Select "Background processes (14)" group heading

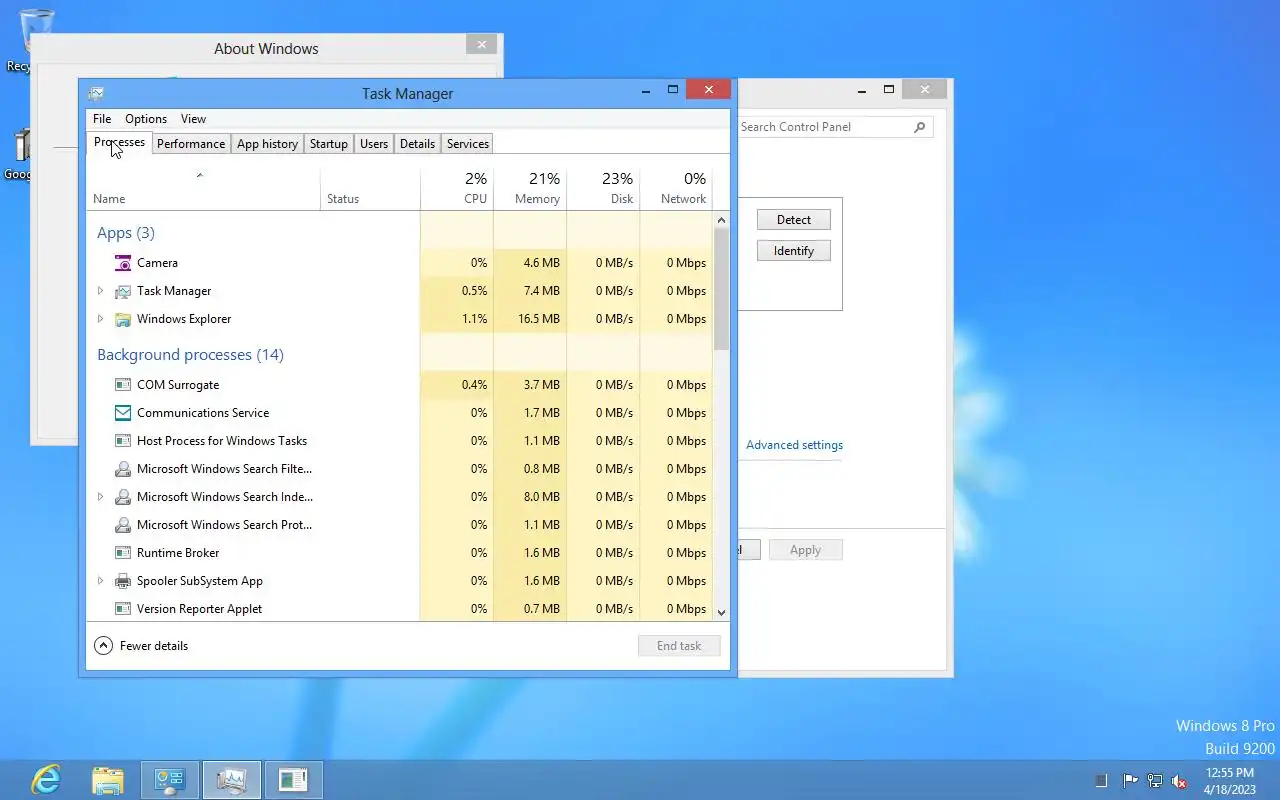click(190, 355)
